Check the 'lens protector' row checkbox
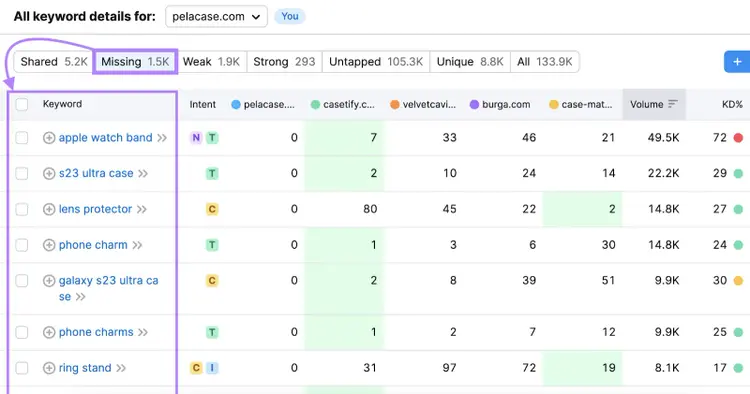The image size is (750, 394). coord(22,209)
